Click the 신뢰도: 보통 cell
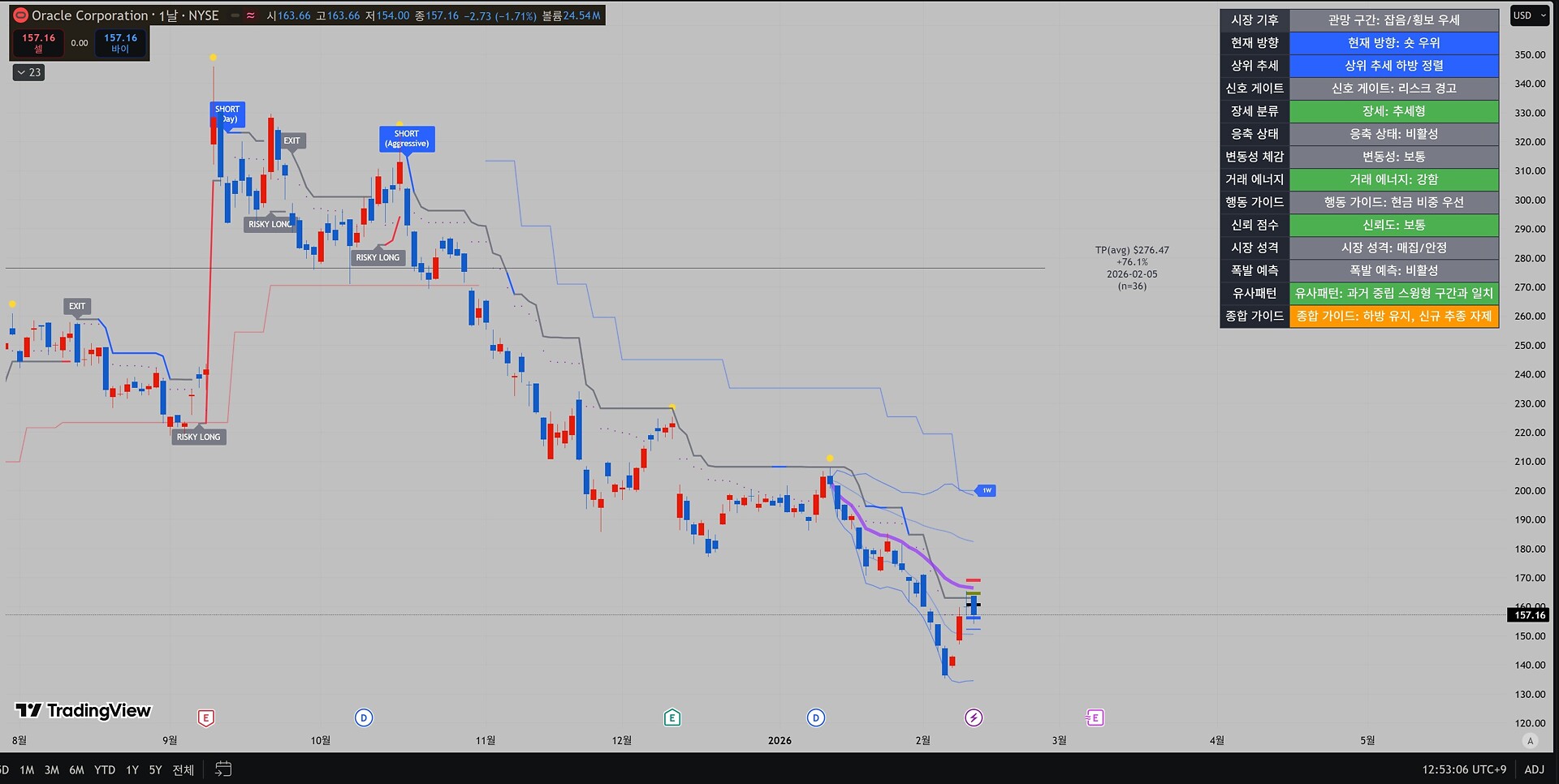Viewport: 1559px width, 784px height. (x=1393, y=225)
